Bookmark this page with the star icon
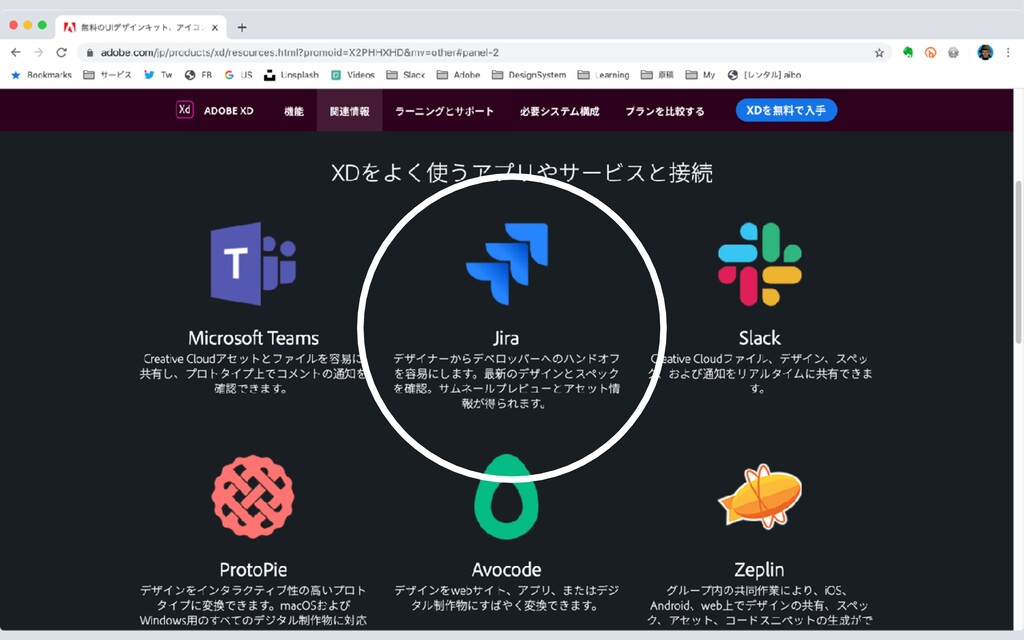This screenshot has width=1024, height=640. [x=879, y=53]
